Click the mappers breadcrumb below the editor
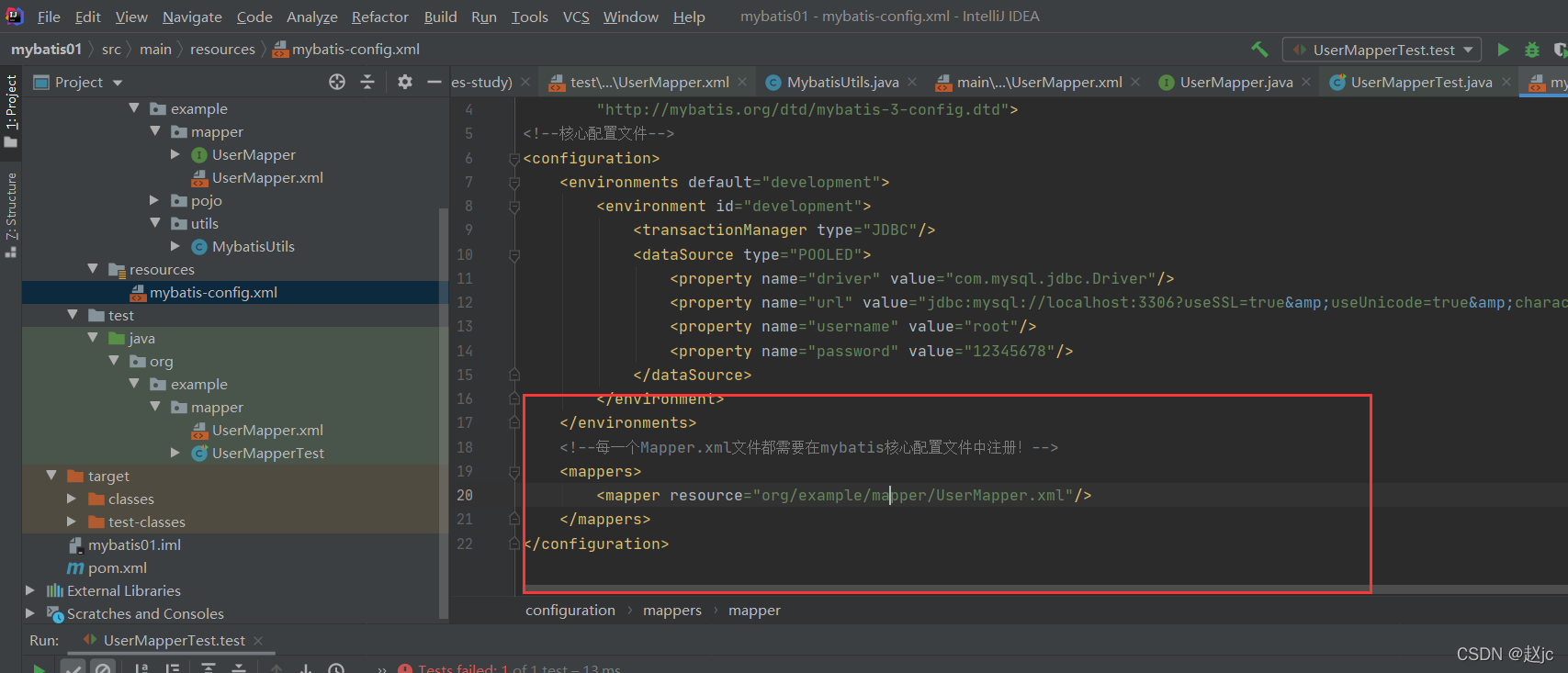 tap(672, 610)
